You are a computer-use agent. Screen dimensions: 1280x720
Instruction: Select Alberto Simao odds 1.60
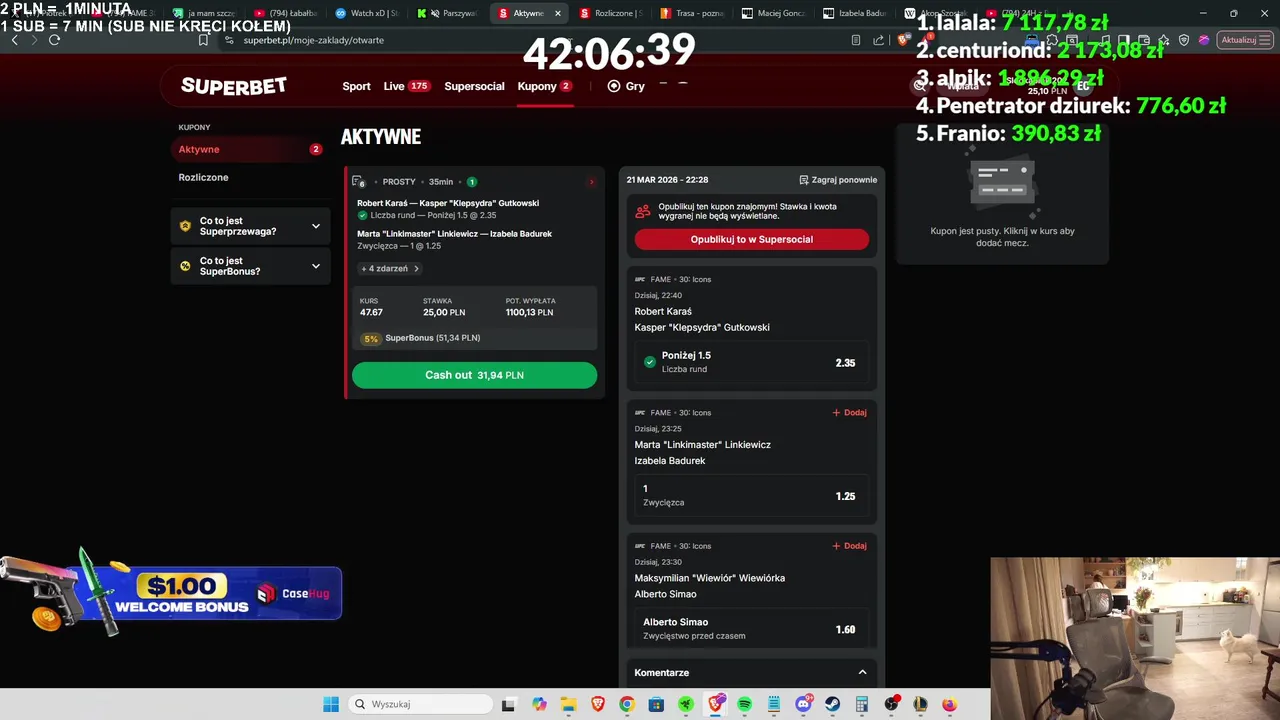point(752,629)
